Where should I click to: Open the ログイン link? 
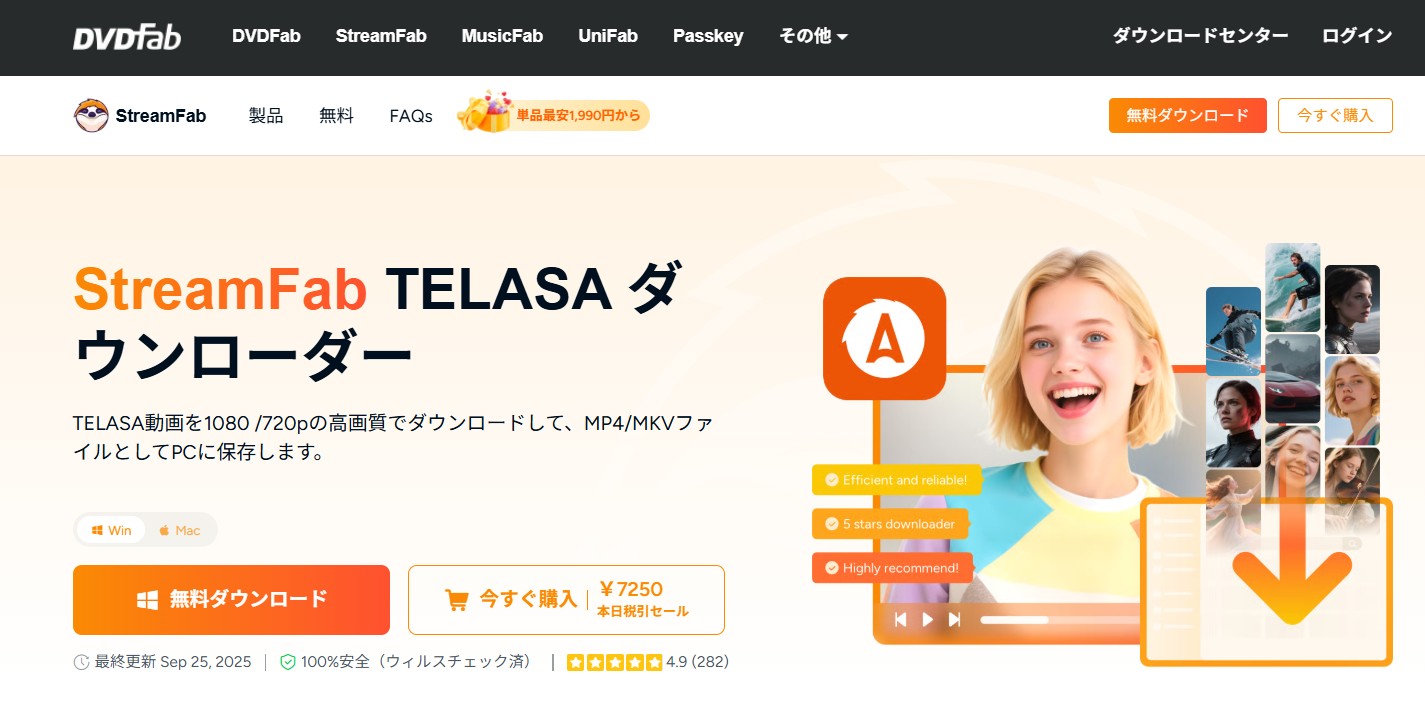point(1357,36)
